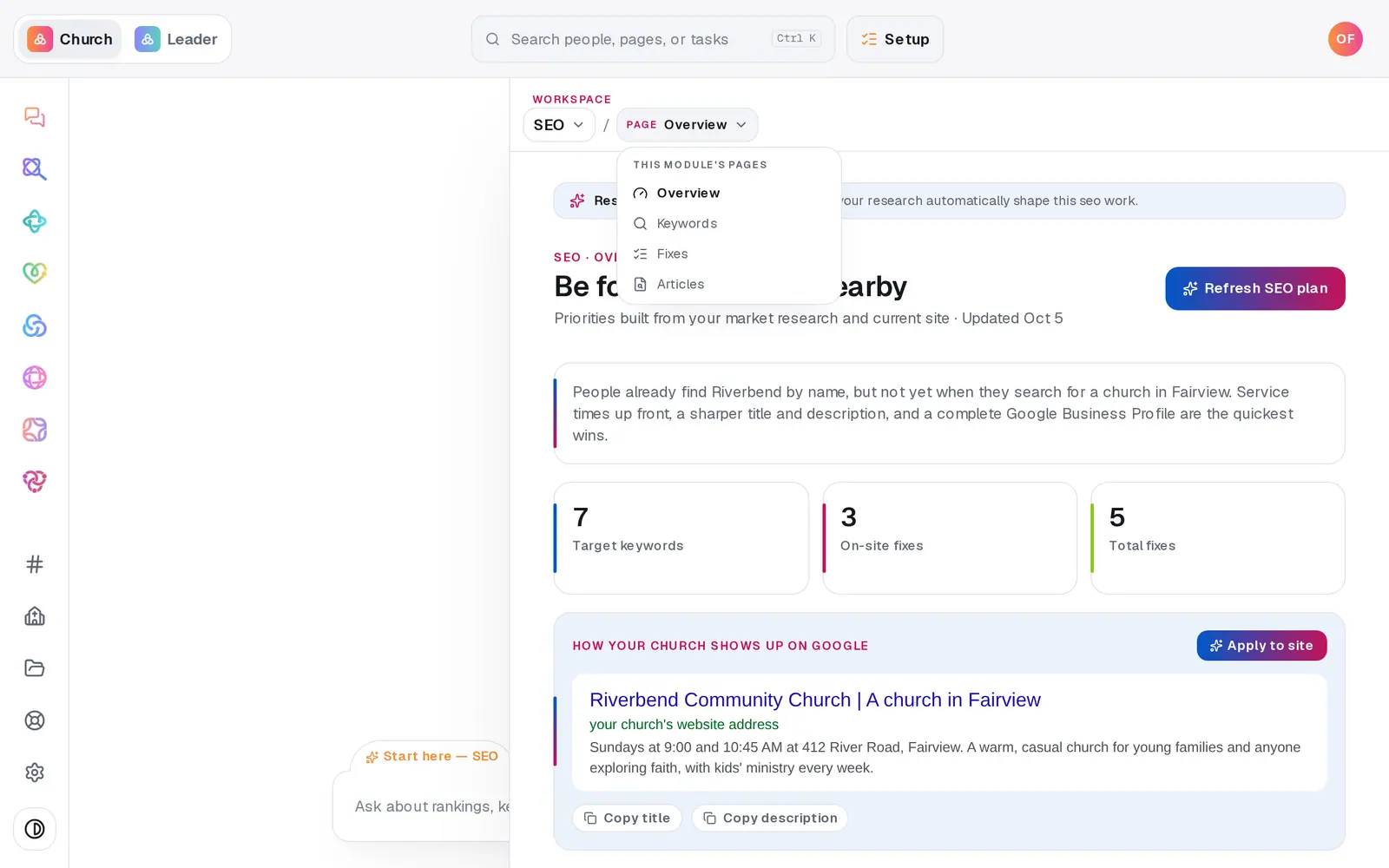Open the chat bubbles icon in sidebar

35,117
